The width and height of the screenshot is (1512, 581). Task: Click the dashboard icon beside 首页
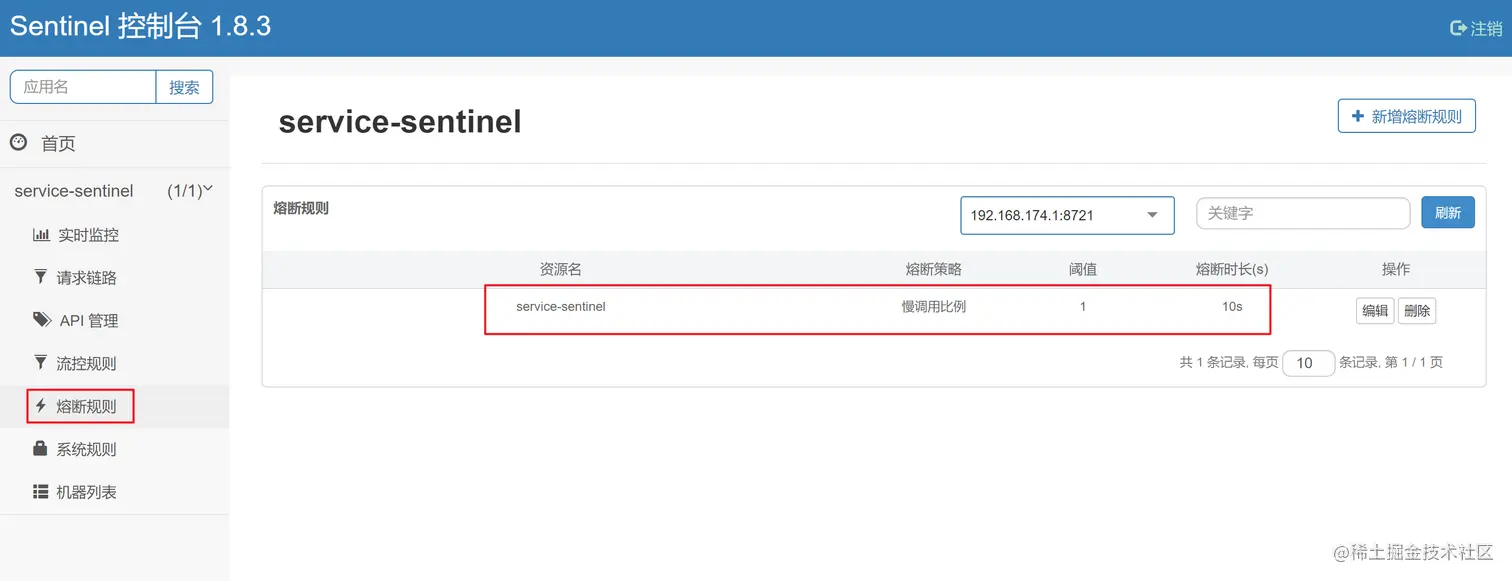(x=18, y=143)
